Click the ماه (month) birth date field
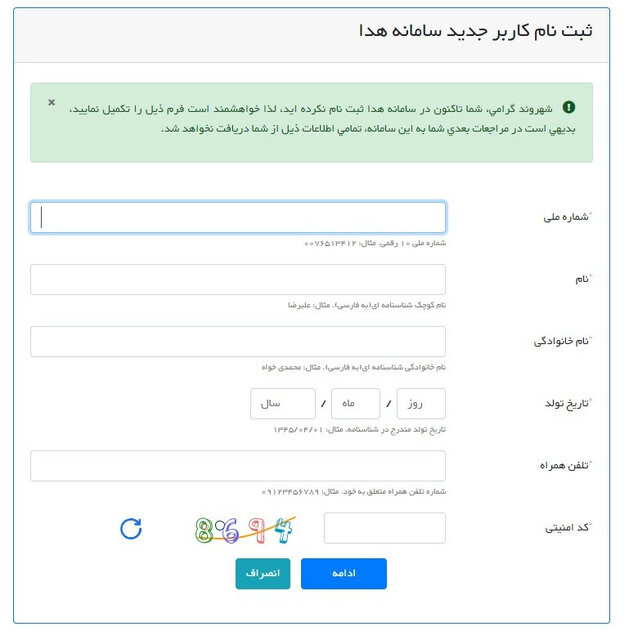Viewport: 629px width, 640px height. [x=355, y=404]
